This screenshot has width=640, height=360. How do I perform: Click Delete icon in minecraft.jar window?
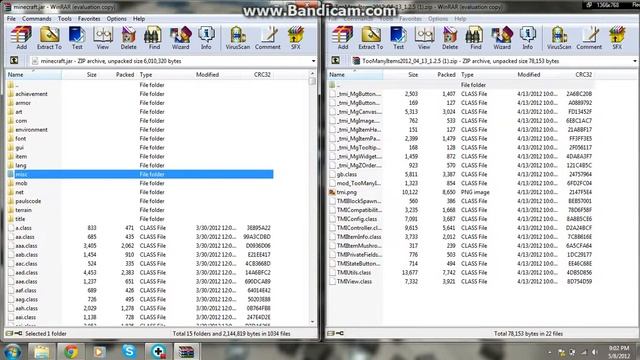[x=128, y=38]
